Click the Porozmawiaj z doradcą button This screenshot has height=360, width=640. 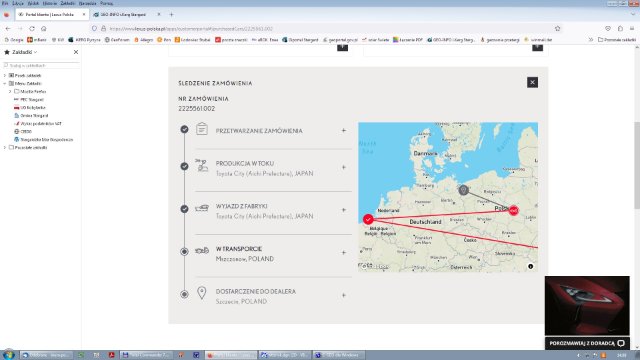(x=587, y=343)
